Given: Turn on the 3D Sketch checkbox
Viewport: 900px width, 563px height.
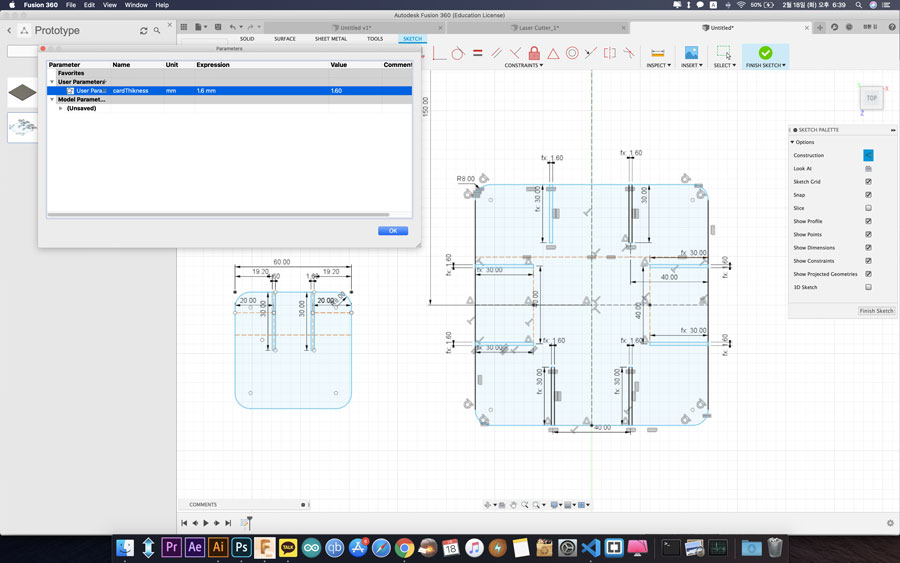Looking at the screenshot, I should [868, 287].
